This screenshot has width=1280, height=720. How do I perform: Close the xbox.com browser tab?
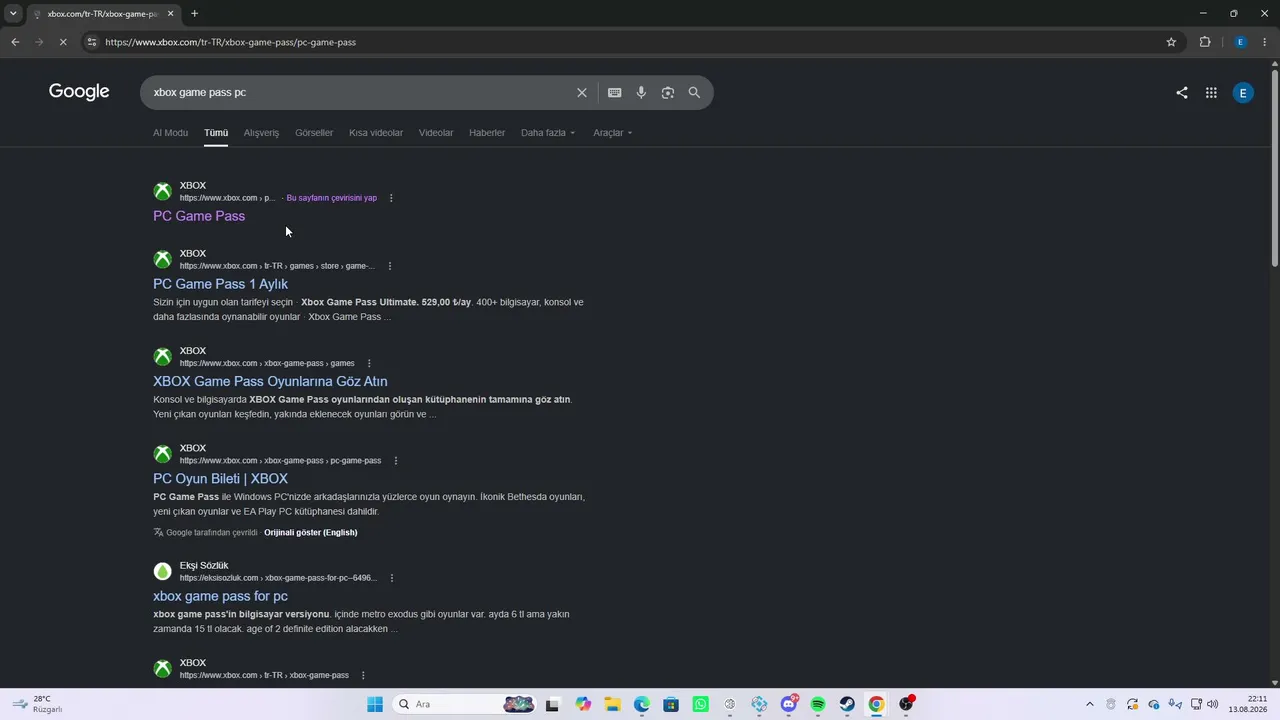171,13
